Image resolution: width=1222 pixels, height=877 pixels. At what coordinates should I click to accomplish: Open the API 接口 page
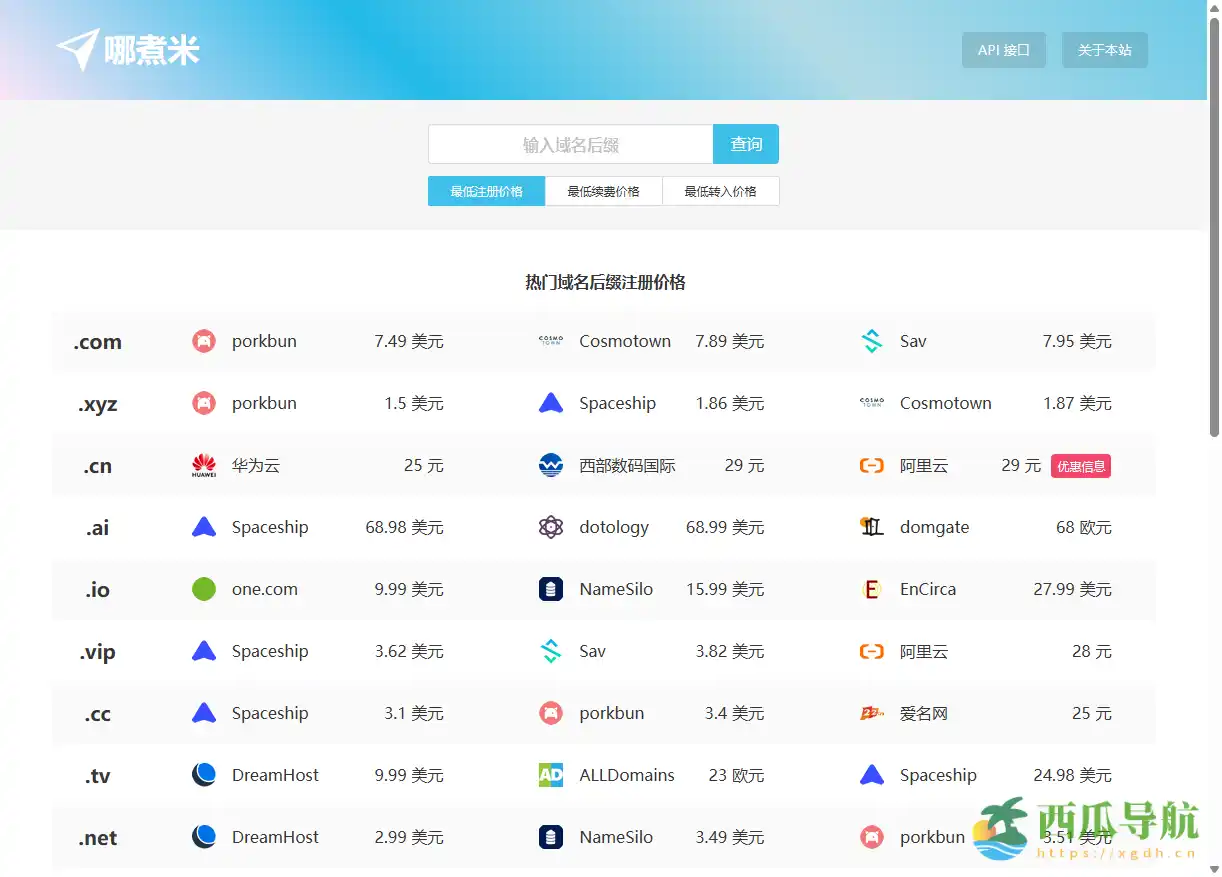click(x=1003, y=50)
